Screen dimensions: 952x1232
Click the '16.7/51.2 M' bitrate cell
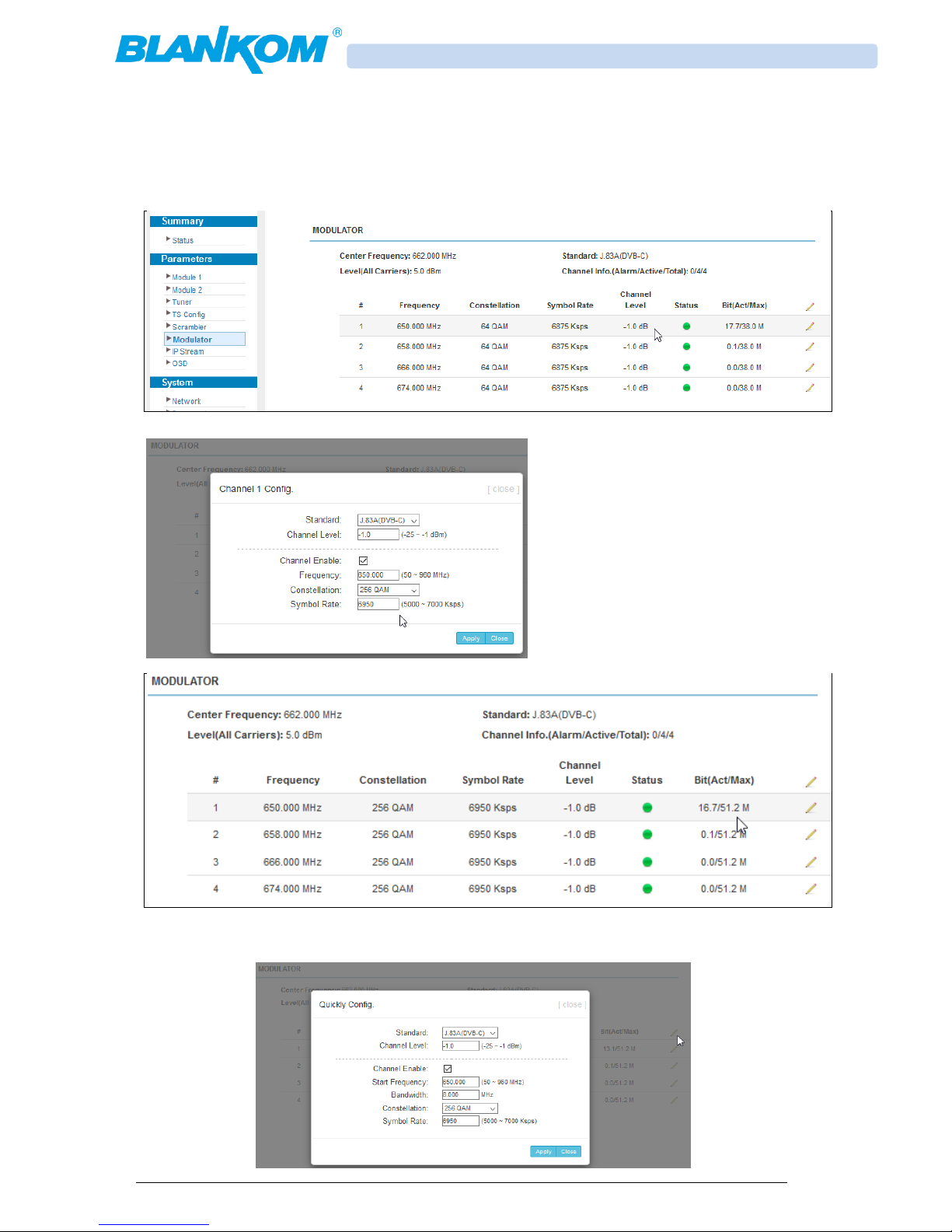point(724,808)
